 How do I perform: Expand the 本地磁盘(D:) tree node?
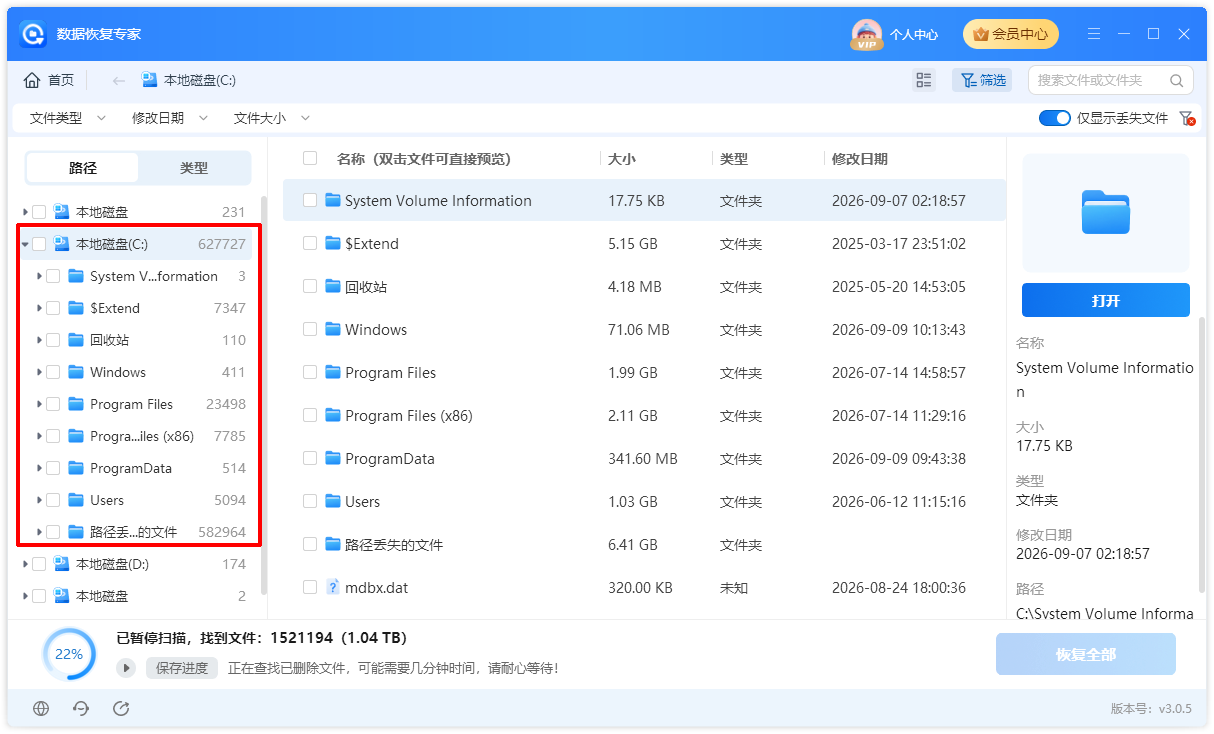coord(25,564)
